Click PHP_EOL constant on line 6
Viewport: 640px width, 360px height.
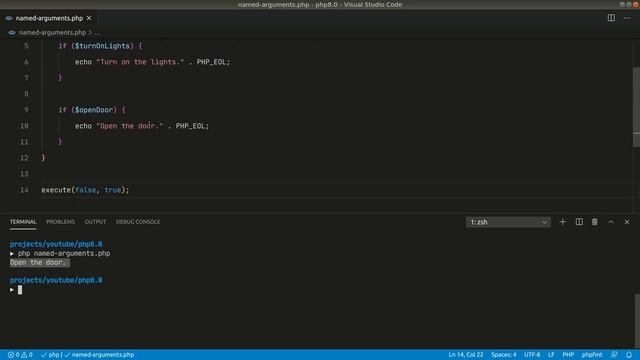click(211, 62)
